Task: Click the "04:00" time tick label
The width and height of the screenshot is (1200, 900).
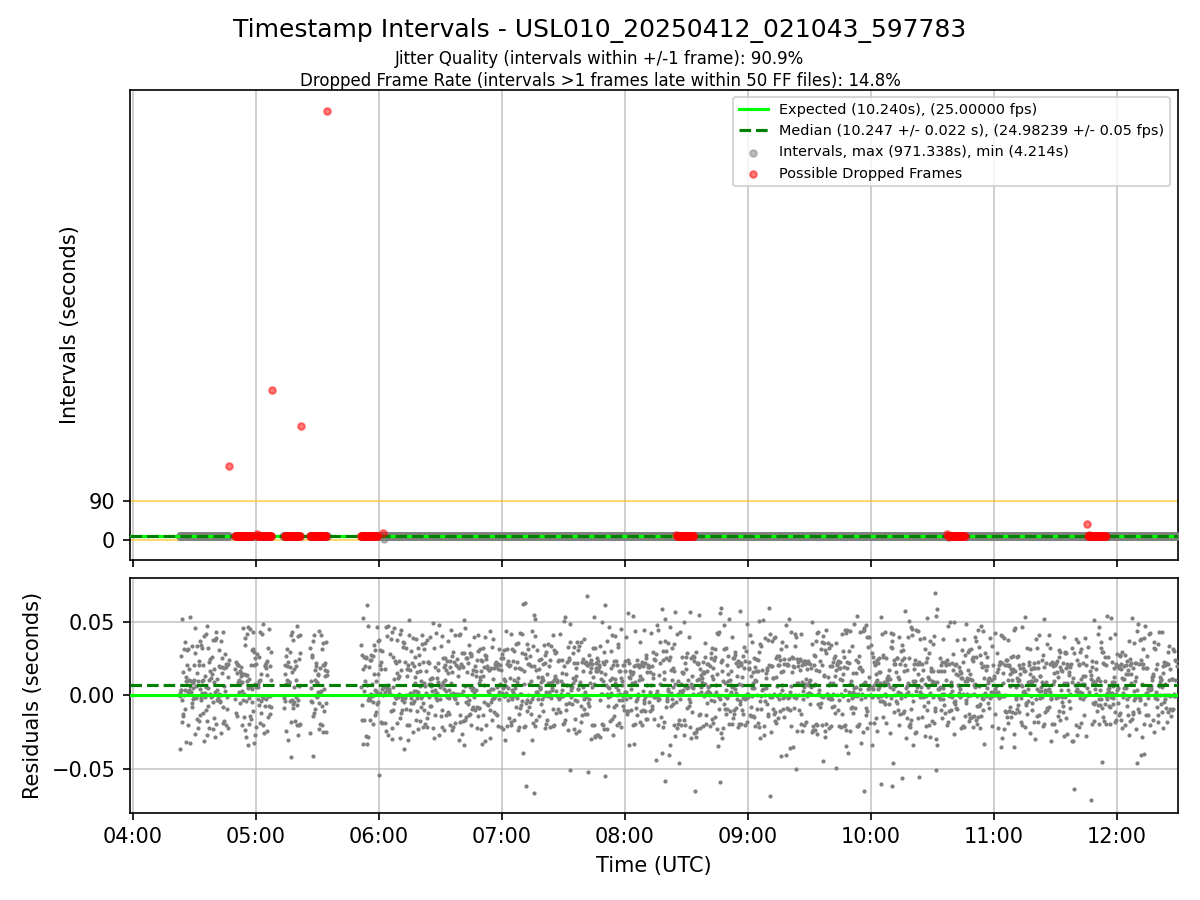Action: point(133,837)
